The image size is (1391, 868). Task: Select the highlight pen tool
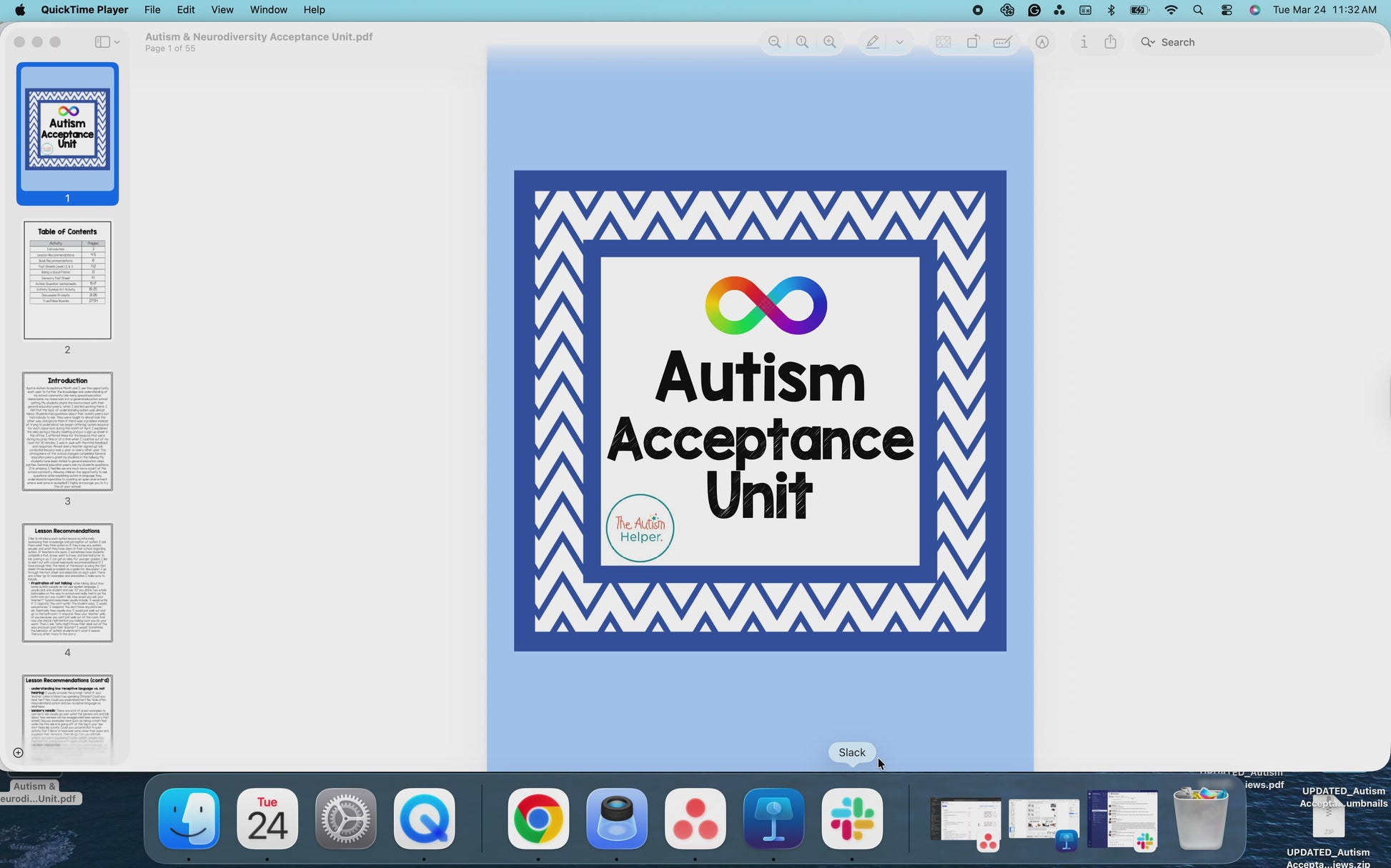[x=873, y=42]
